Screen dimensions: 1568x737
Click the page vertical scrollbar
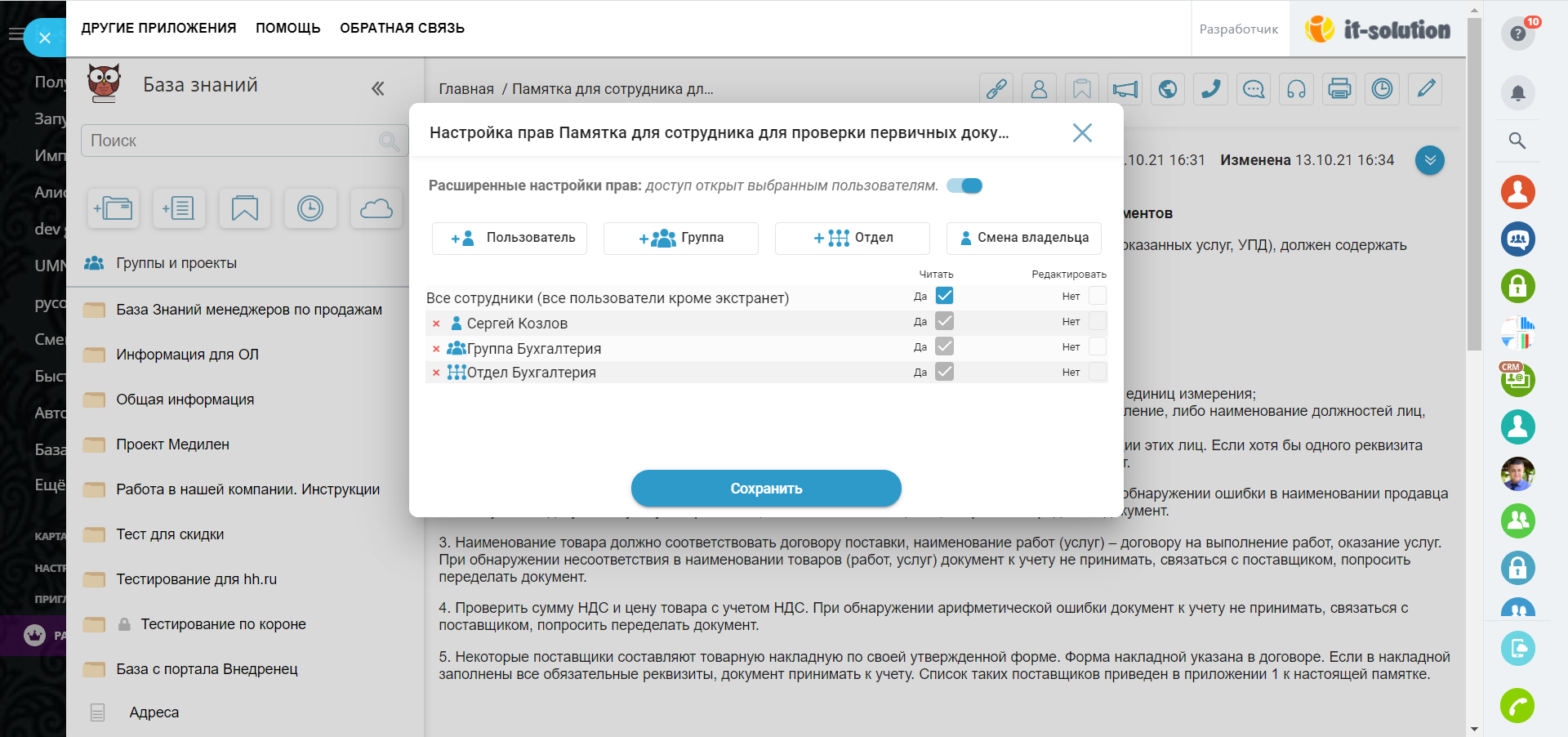[1474, 184]
